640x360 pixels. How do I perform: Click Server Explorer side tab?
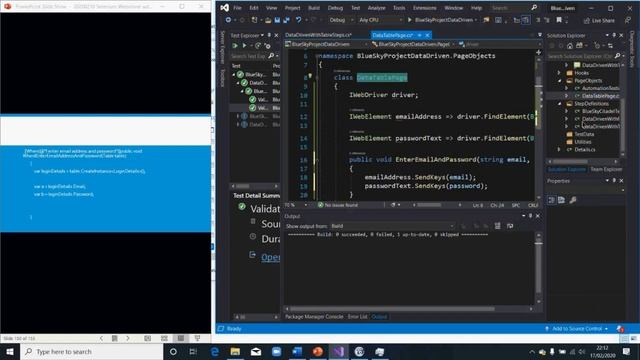(x=222, y=47)
